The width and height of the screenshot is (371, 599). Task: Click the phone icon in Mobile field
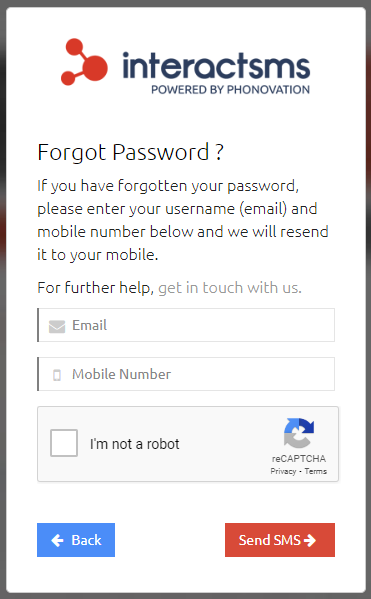[57, 375]
